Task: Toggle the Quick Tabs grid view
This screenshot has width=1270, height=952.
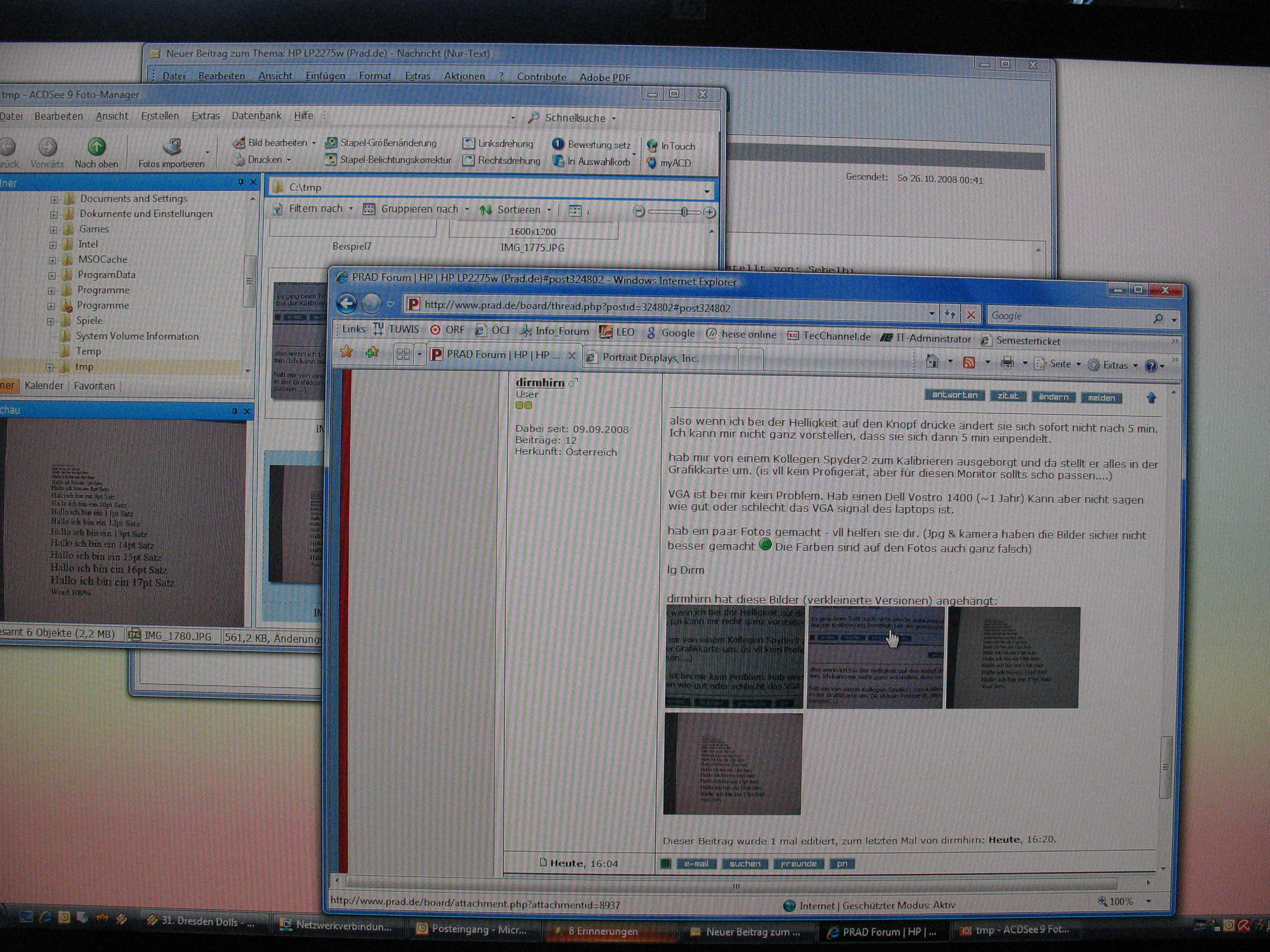Action: point(403,354)
